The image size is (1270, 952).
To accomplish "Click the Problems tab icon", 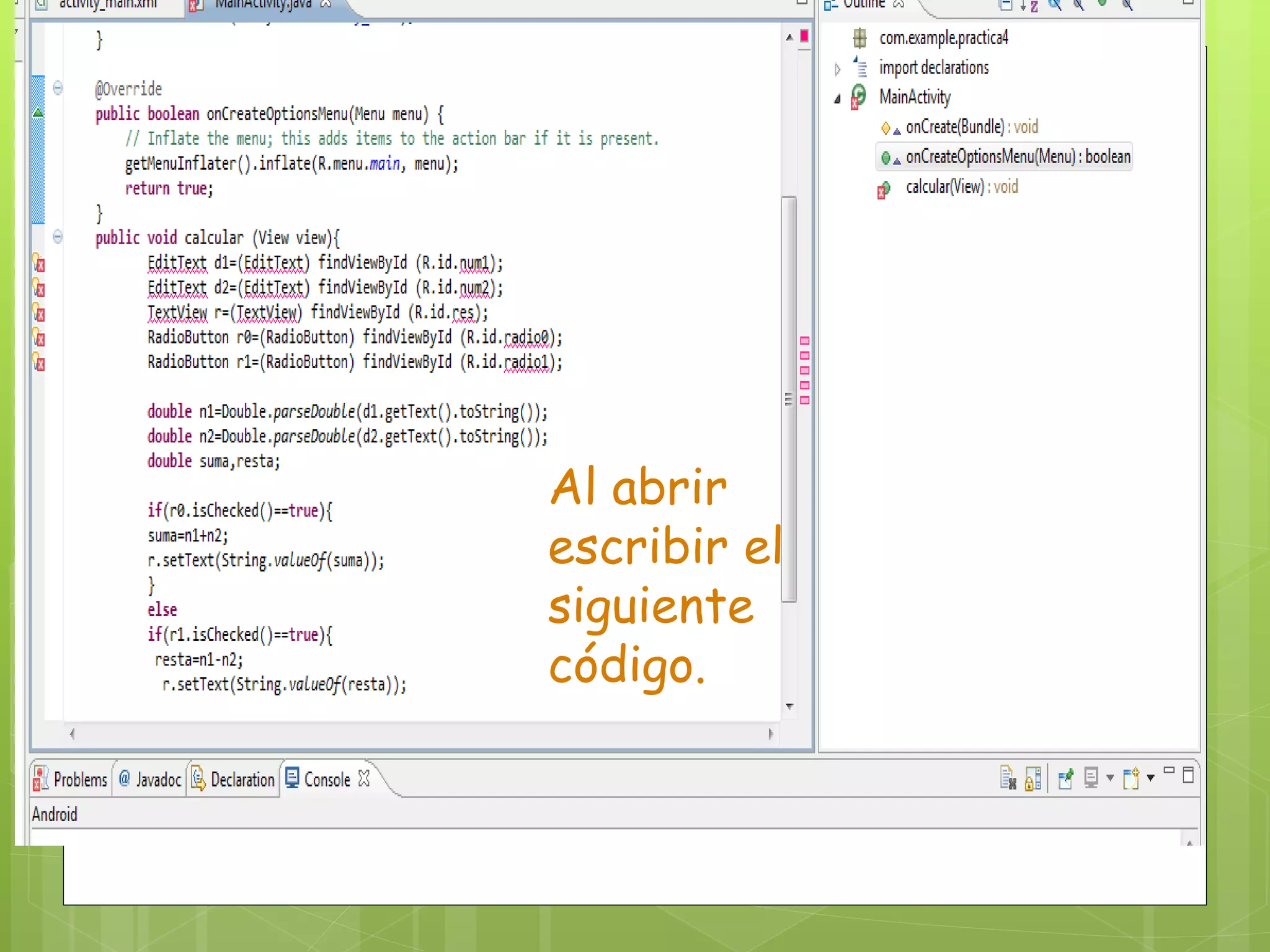I will point(41,778).
